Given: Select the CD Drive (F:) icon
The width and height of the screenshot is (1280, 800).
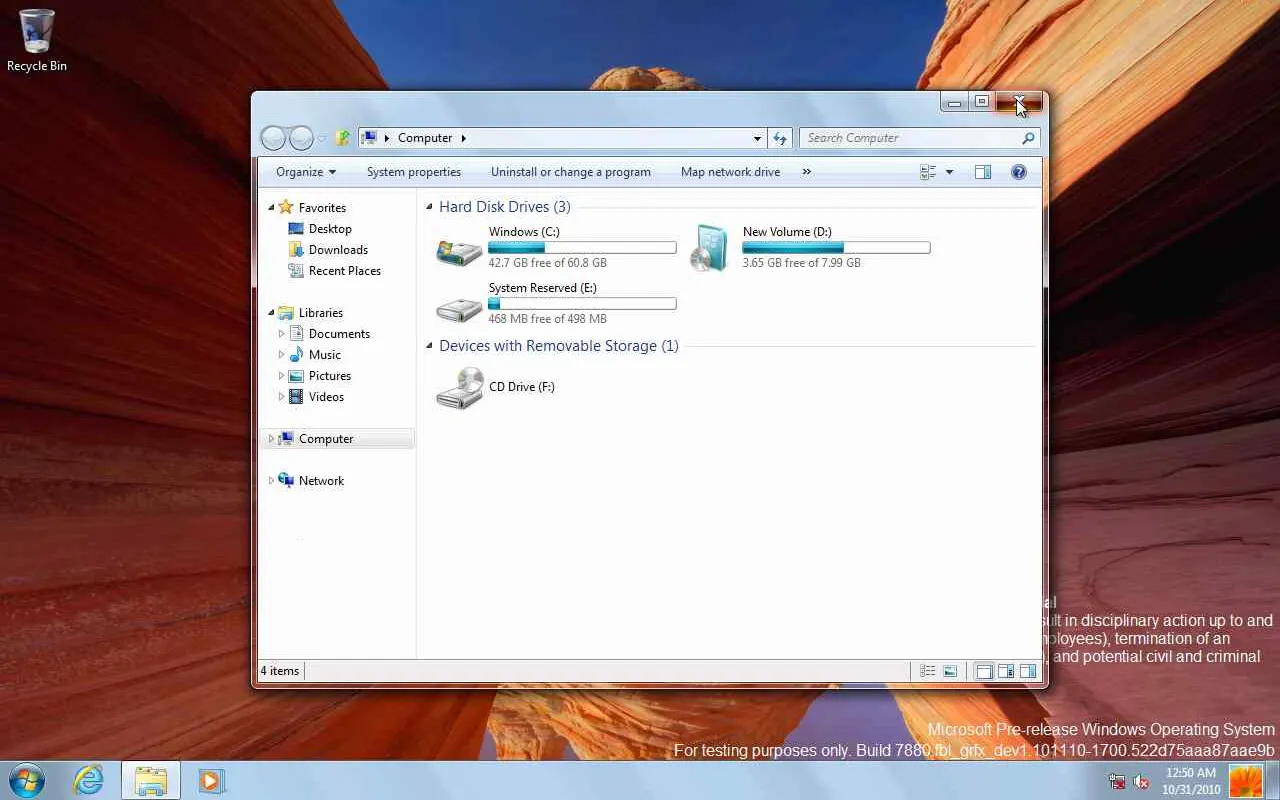Looking at the screenshot, I should [460, 387].
